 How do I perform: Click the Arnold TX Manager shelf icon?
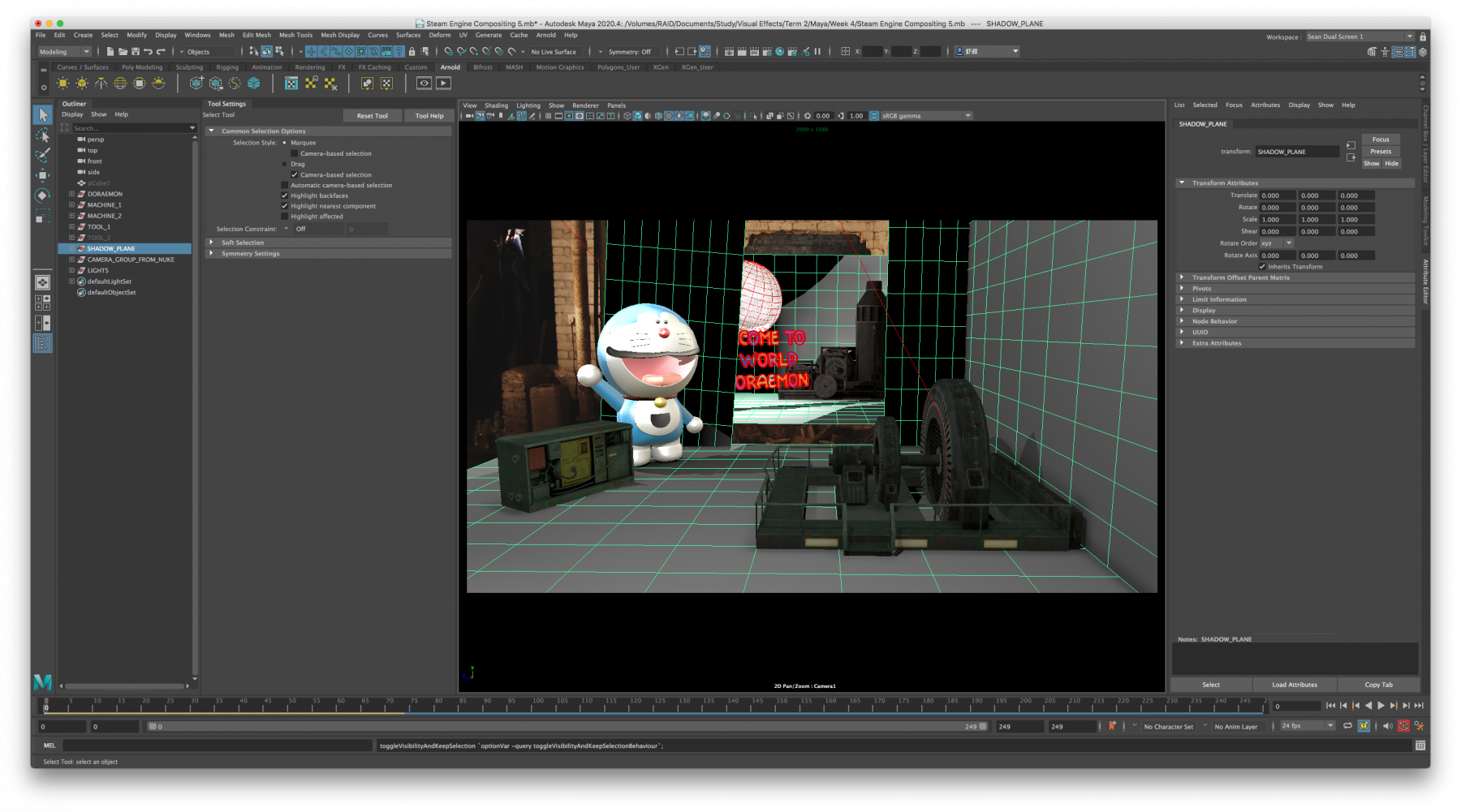click(x=291, y=83)
